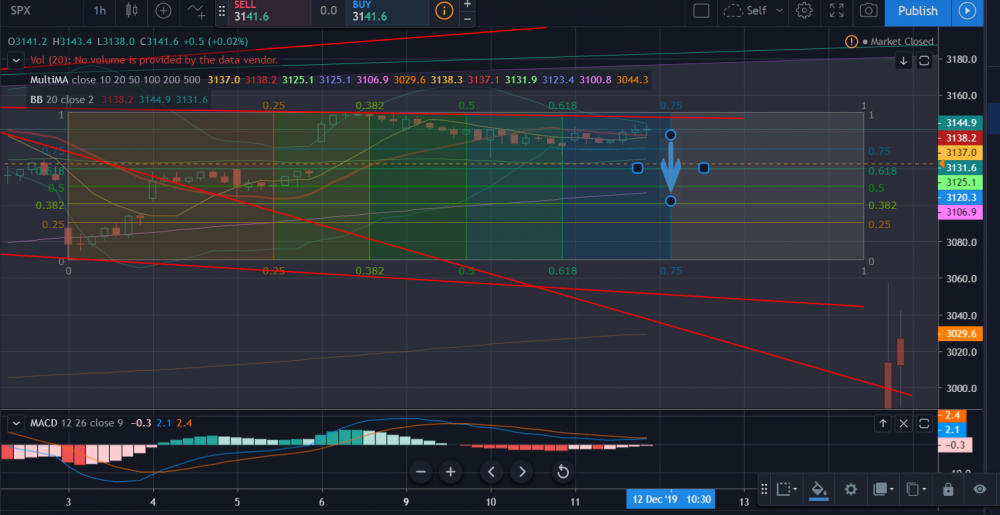Open the indicators menu icon
1000x515 pixels.
199,11
